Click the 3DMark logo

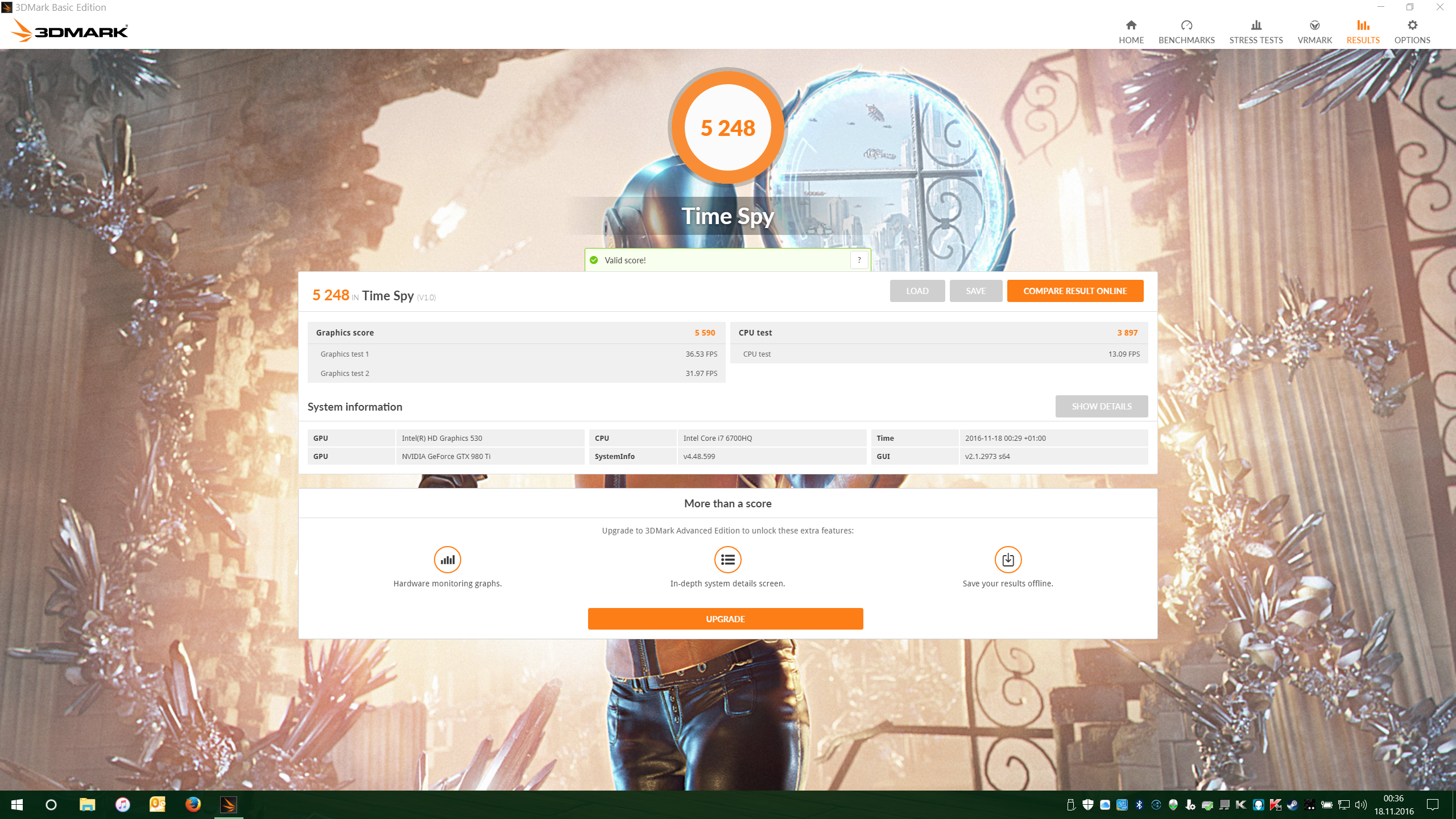(69, 31)
